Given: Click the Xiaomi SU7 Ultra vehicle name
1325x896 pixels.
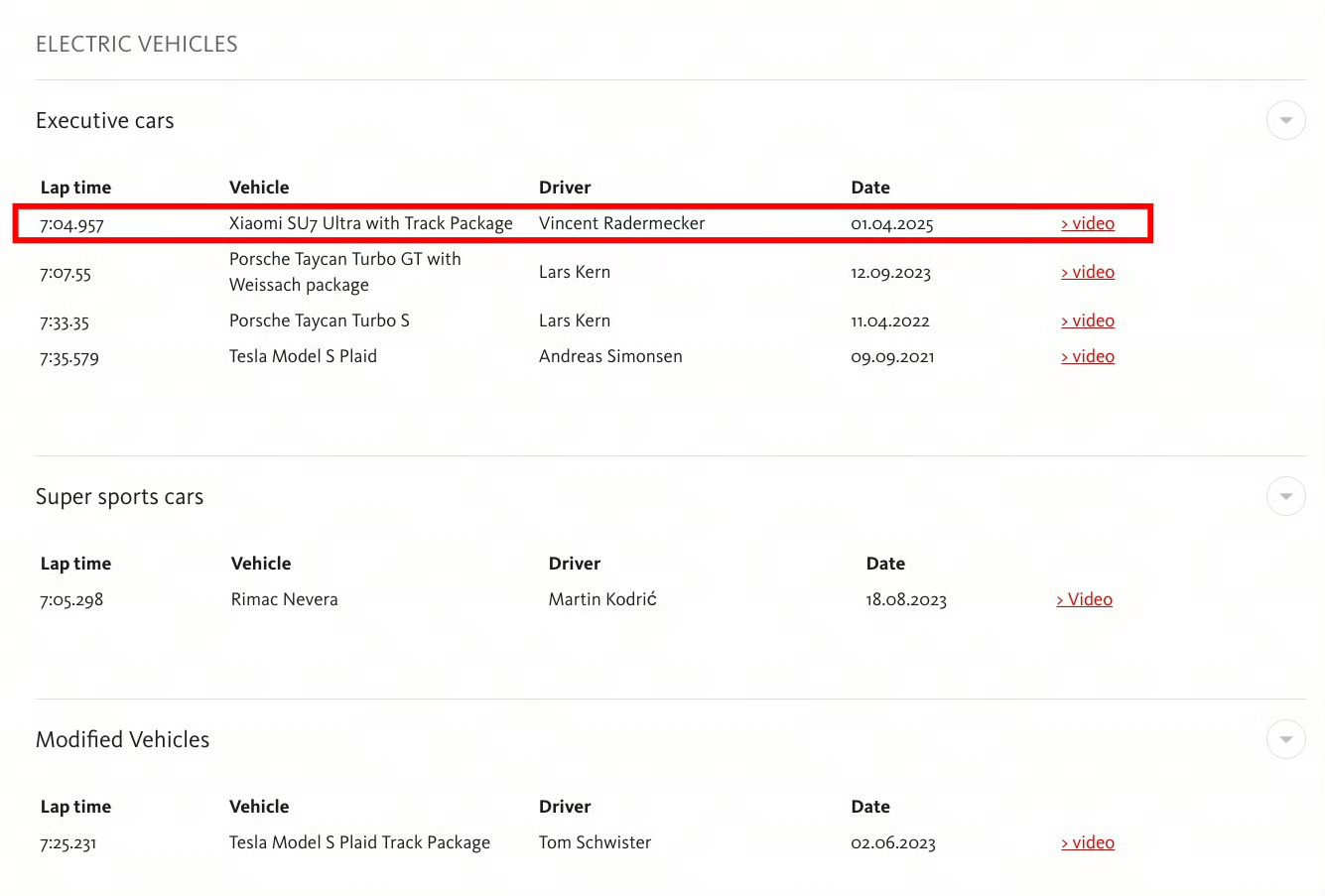Looking at the screenshot, I should (370, 223).
